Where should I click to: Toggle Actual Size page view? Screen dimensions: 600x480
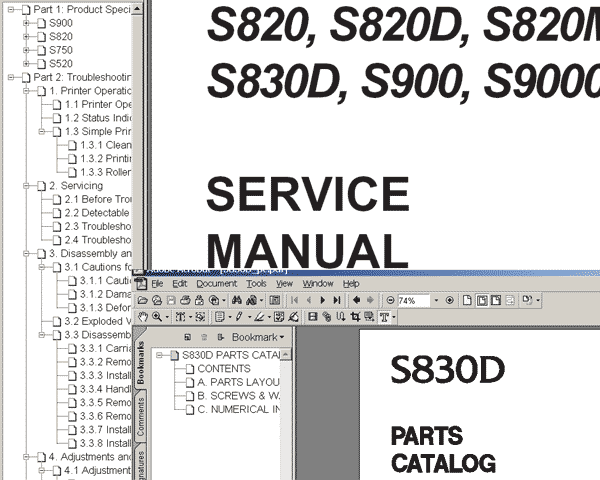point(467,300)
